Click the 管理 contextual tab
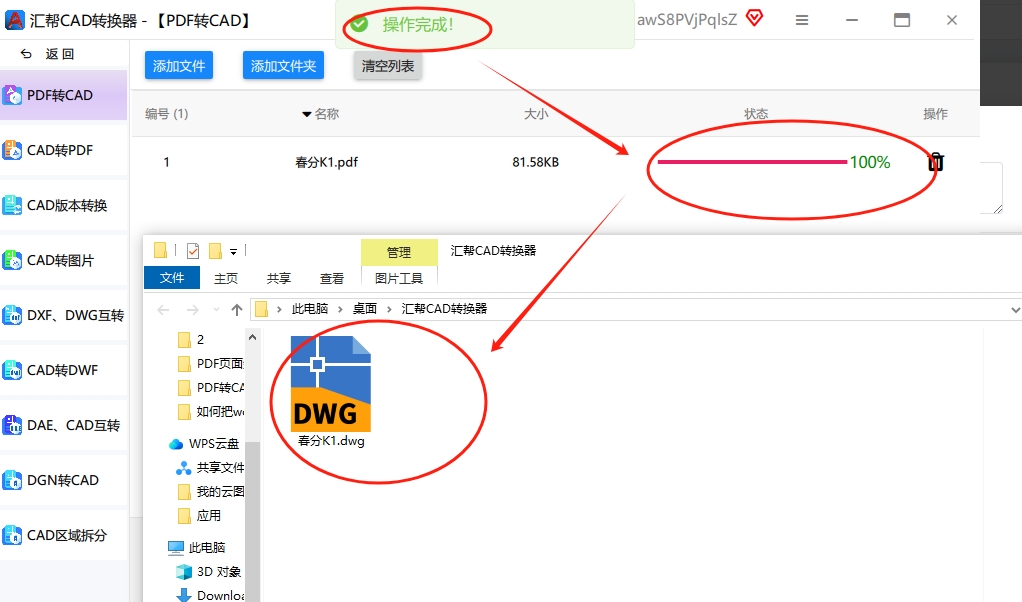 tap(399, 252)
